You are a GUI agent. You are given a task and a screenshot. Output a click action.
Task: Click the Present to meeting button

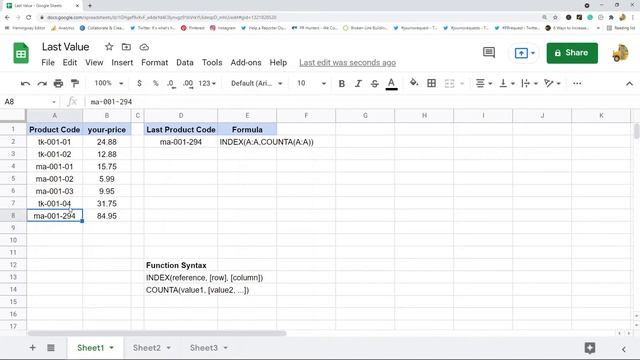click(x=524, y=53)
